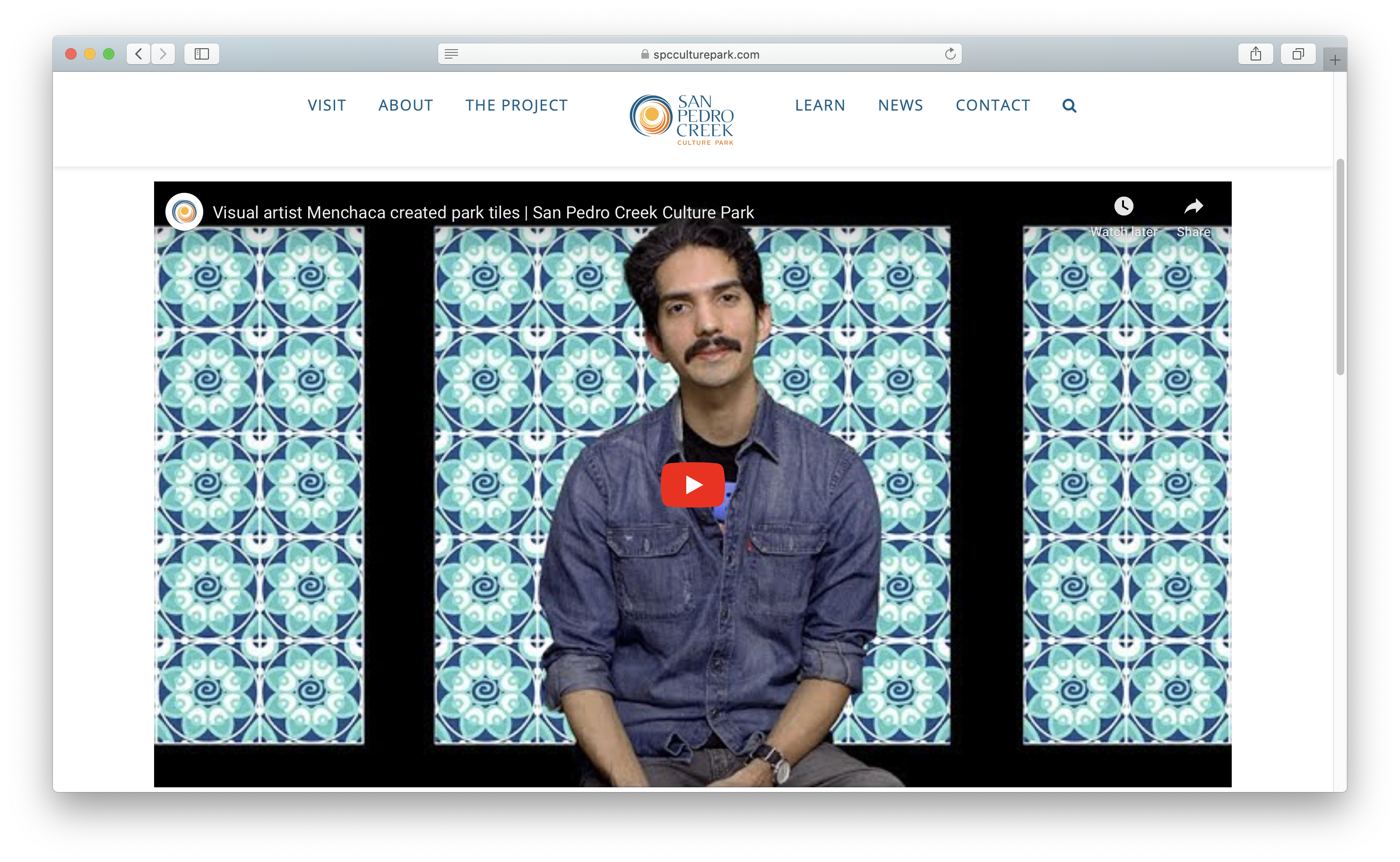Toggle Reader view icon in address bar
The height and width of the screenshot is (862, 1400).
(451, 54)
